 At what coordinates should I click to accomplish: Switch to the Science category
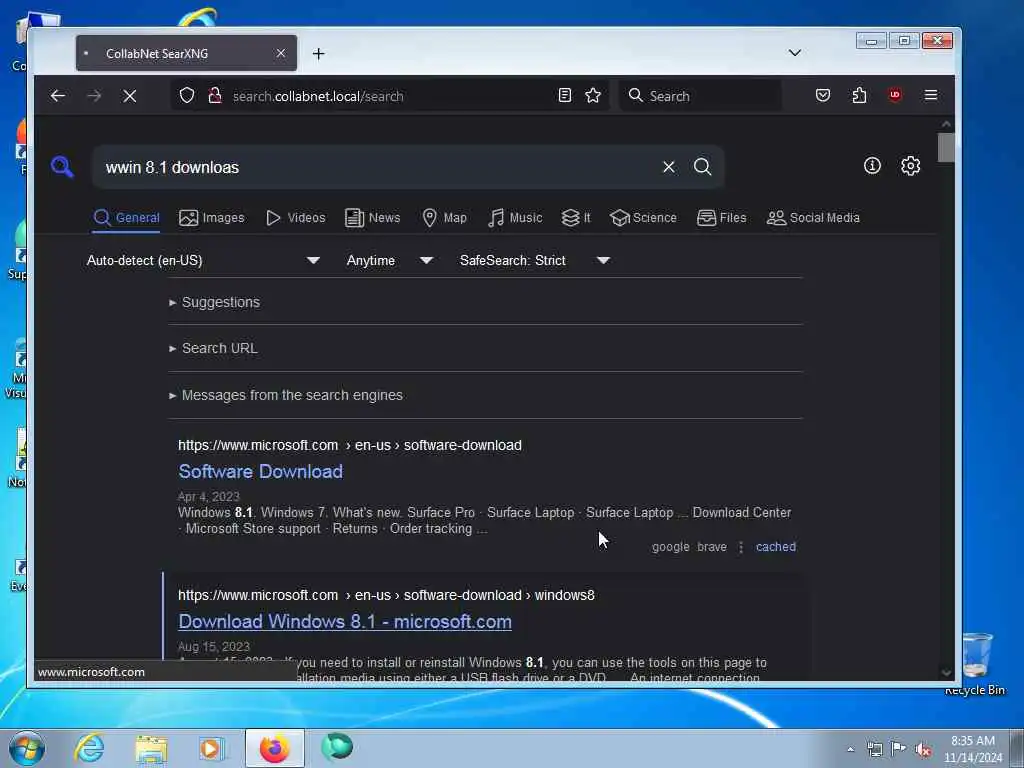click(x=643, y=218)
